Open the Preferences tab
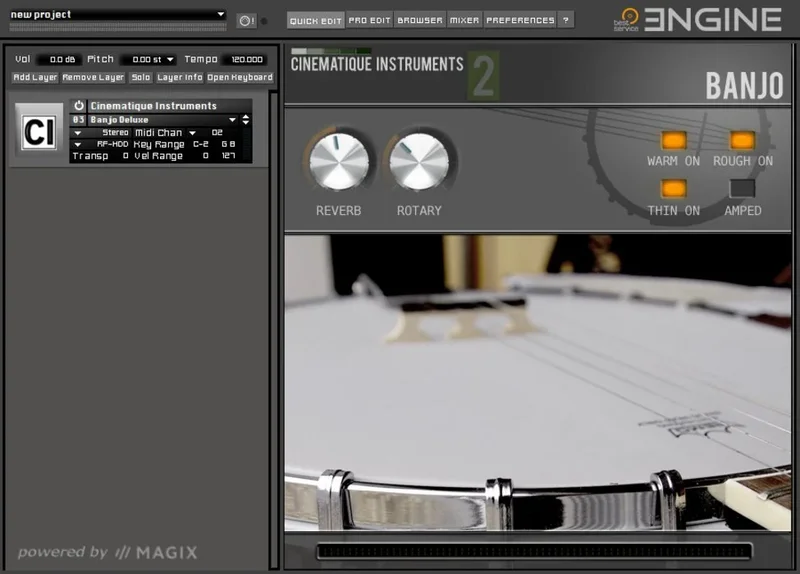The image size is (800, 574). [520, 20]
